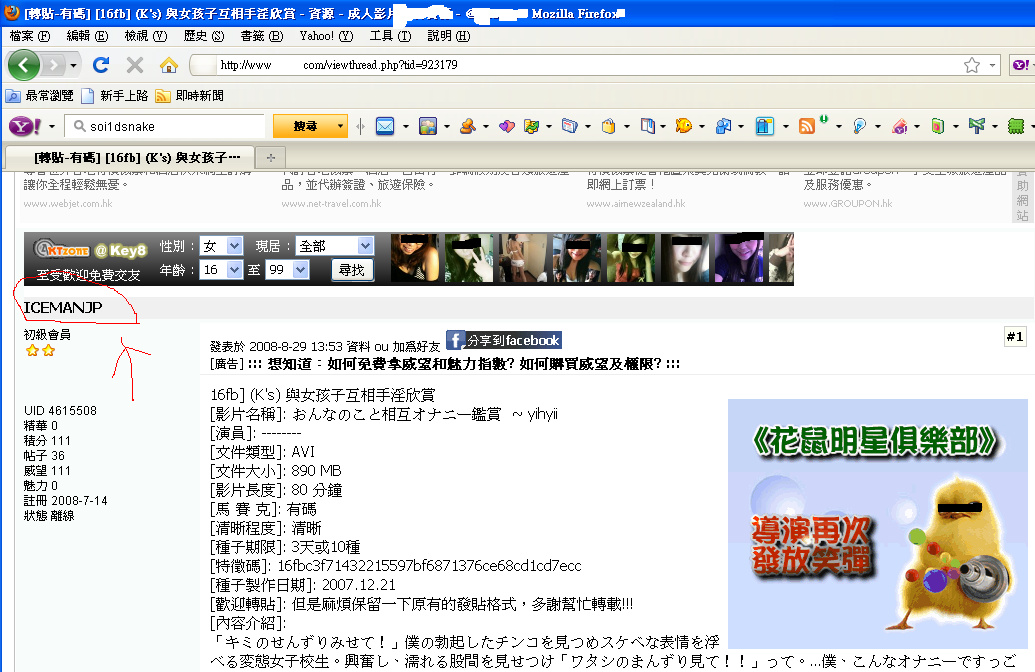Share post via 分享到facebook button
Viewport: 1035px width, 672px height.
click(504, 340)
